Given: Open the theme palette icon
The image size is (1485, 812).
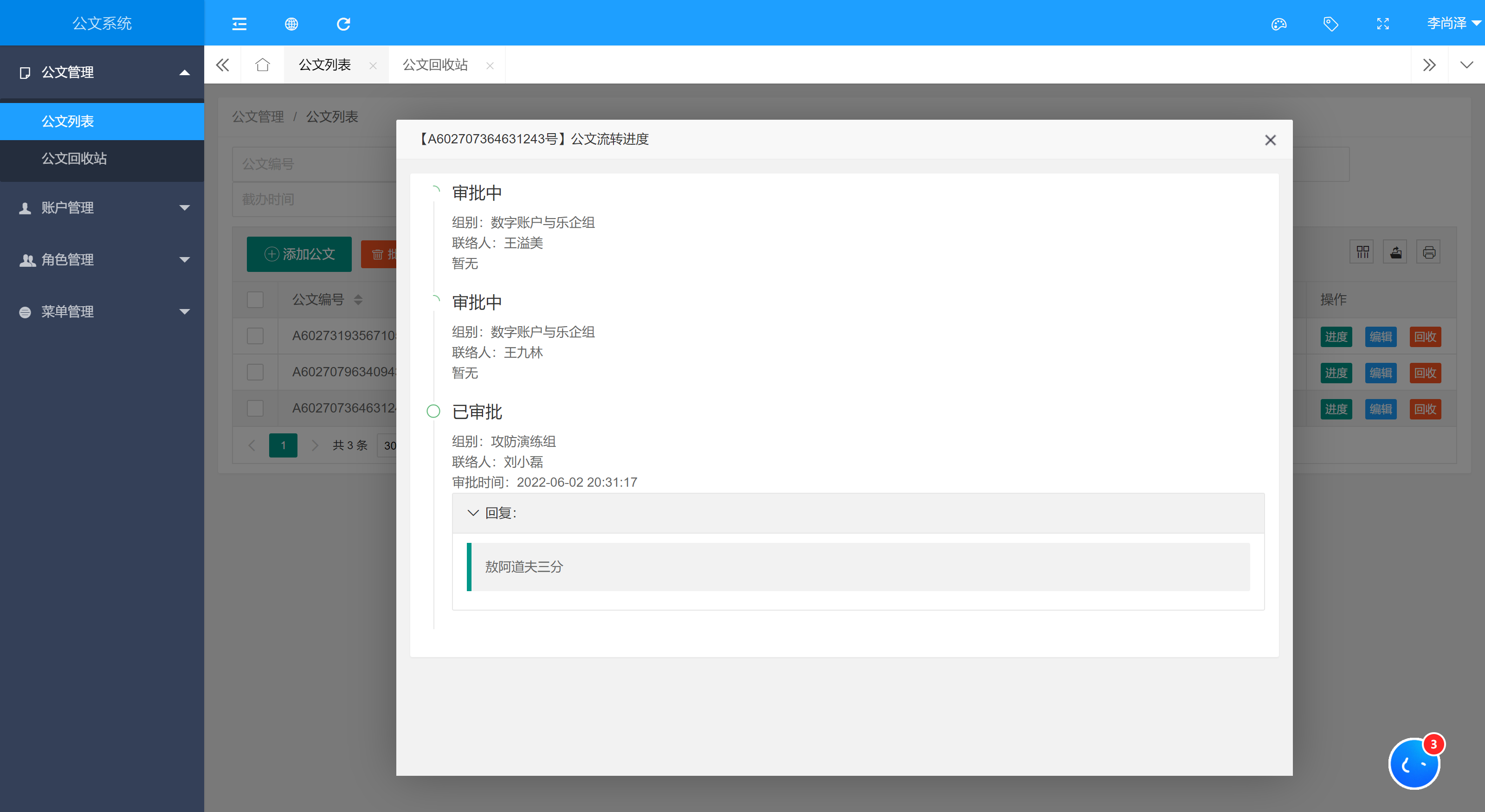Looking at the screenshot, I should 1278,24.
